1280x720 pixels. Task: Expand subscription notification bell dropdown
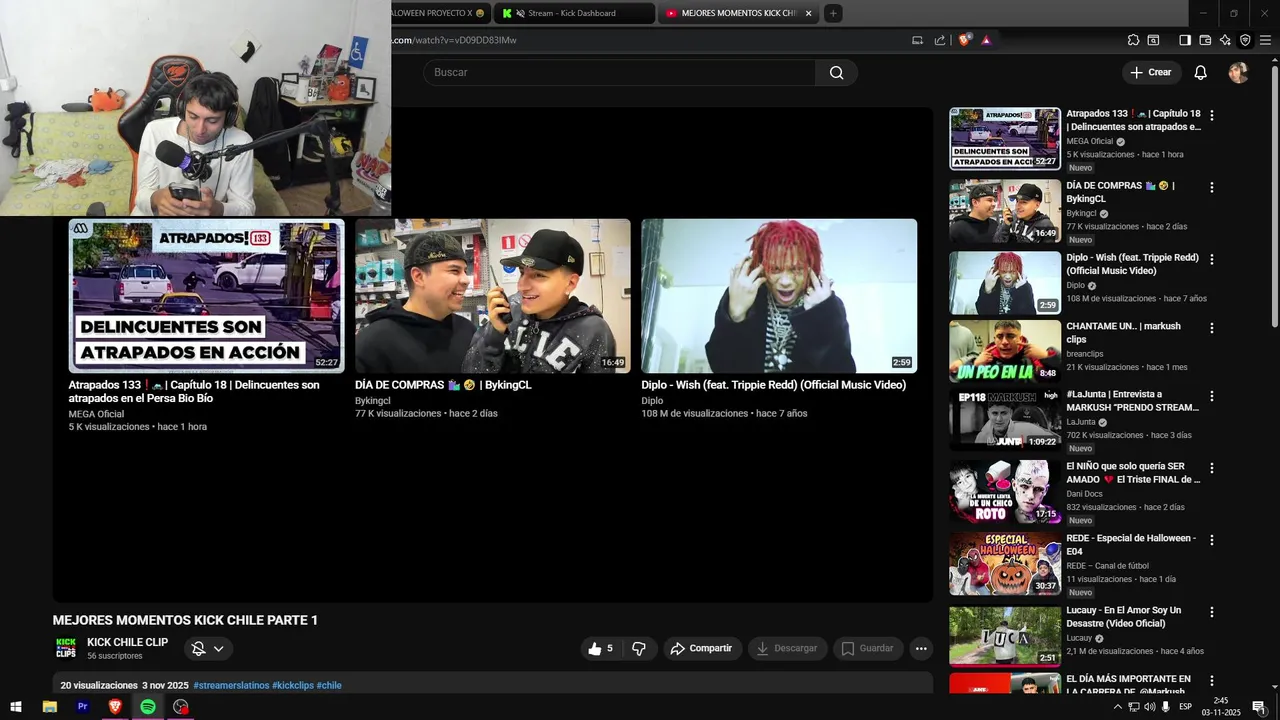pyautogui.click(x=208, y=649)
